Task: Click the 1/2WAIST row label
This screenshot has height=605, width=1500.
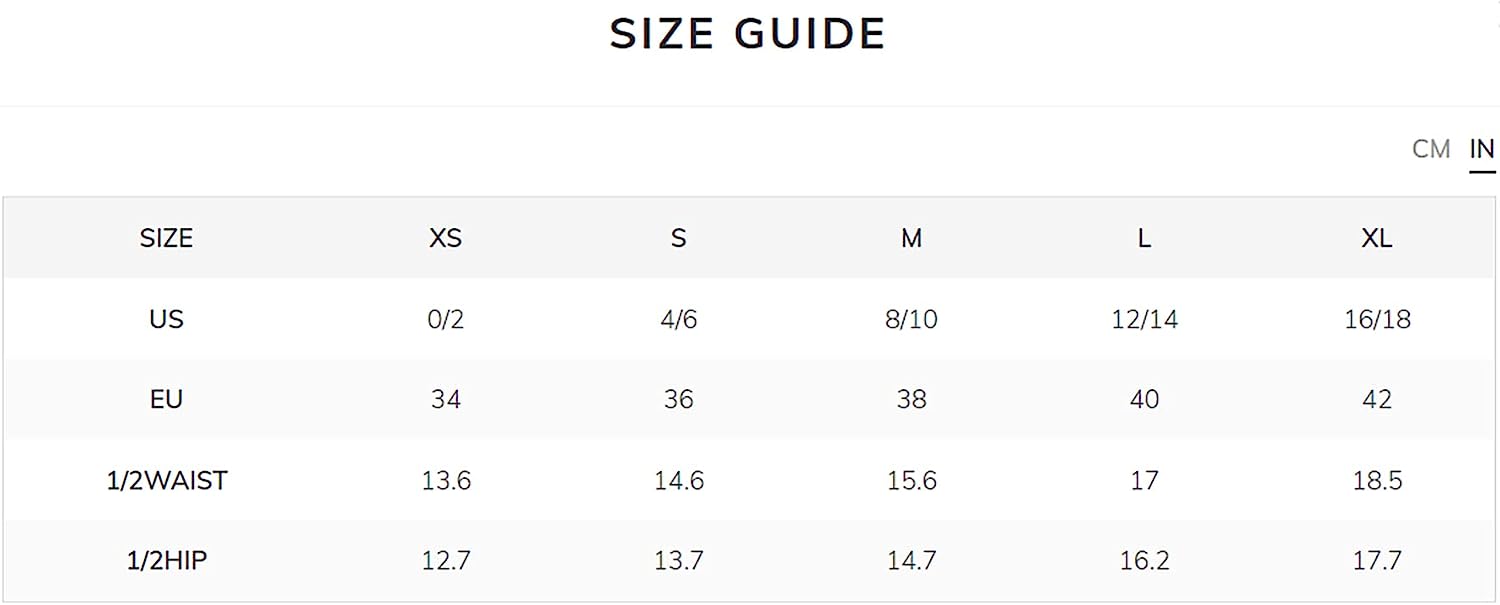Action: pyautogui.click(x=167, y=480)
